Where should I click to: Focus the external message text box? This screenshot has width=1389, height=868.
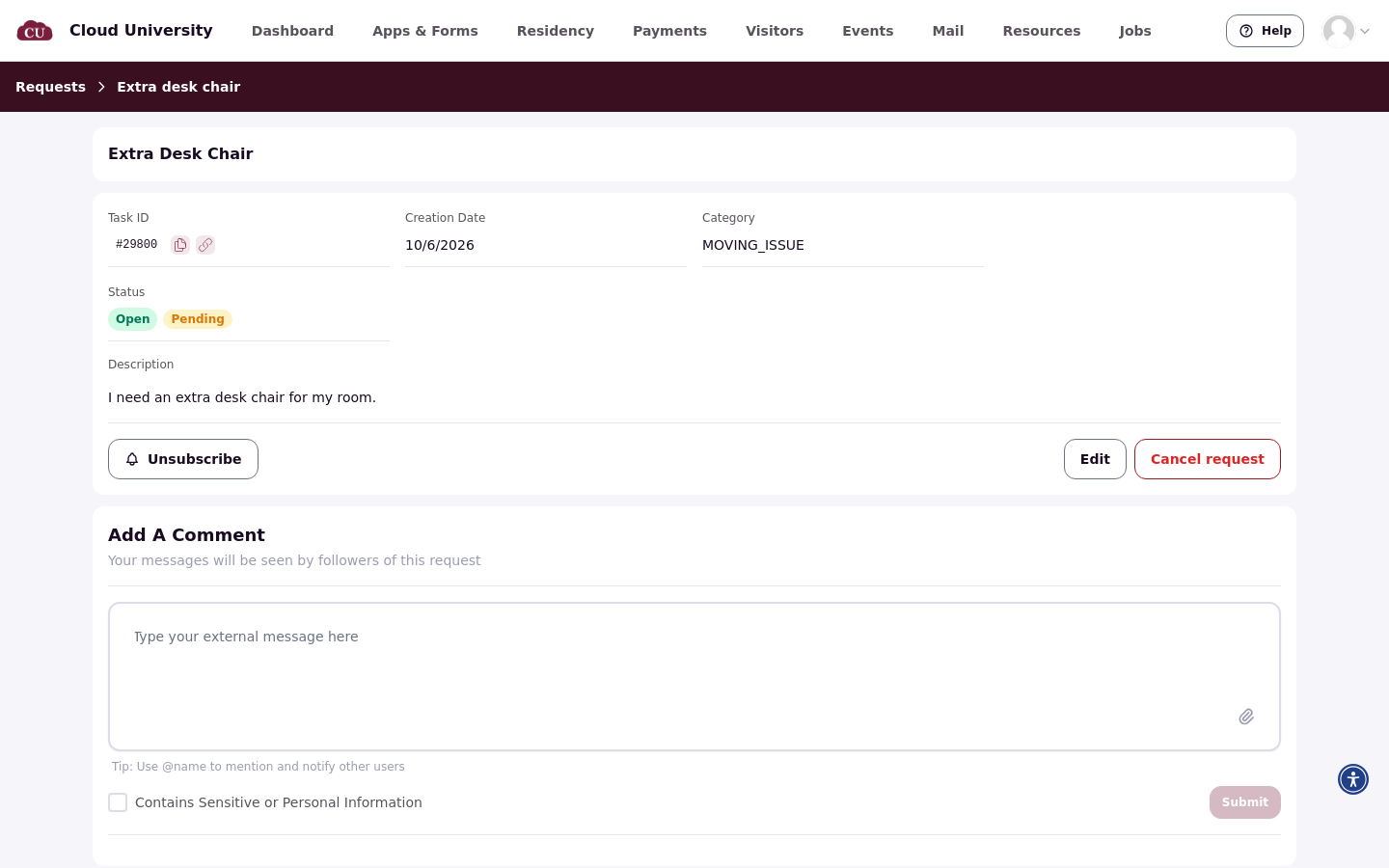point(694,676)
